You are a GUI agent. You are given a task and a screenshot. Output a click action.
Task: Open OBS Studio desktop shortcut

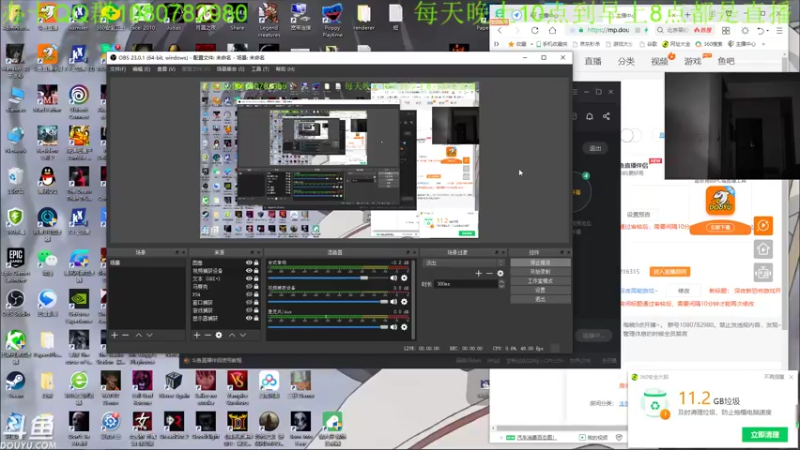tap(16, 304)
